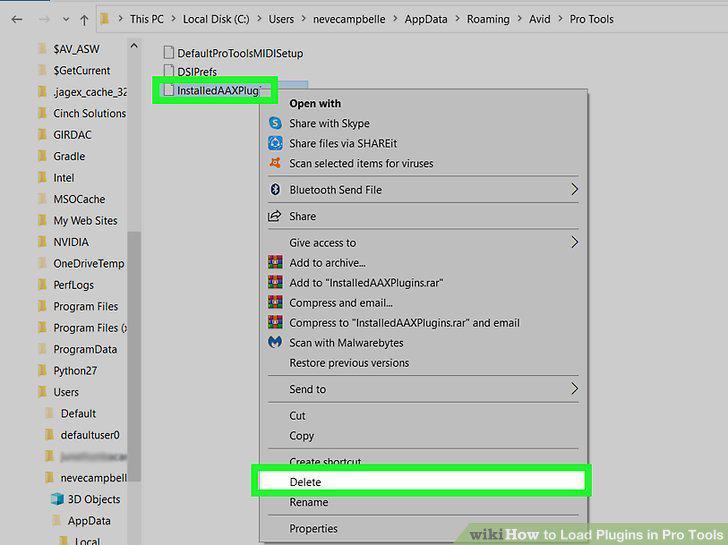Viewport: 728px width, 545px height.
Task: Navigate to AppData breadcrumb segment
Action: point(426,19)
